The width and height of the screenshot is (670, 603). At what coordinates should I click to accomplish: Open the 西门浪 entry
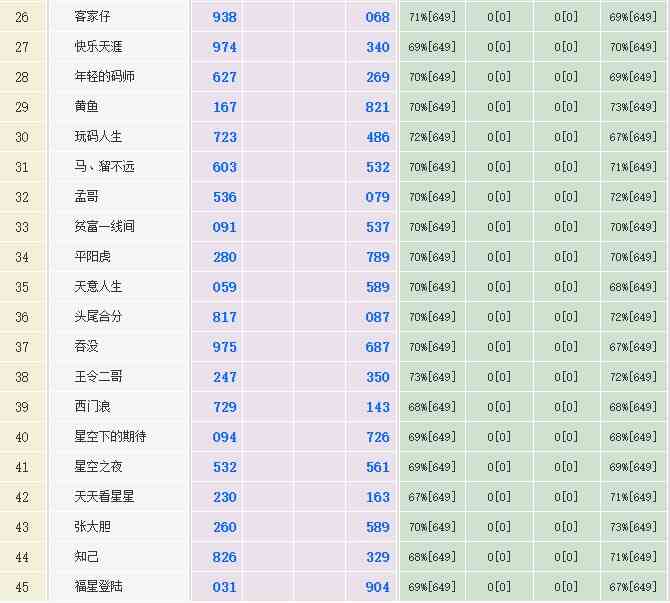[x=93, y=407]
